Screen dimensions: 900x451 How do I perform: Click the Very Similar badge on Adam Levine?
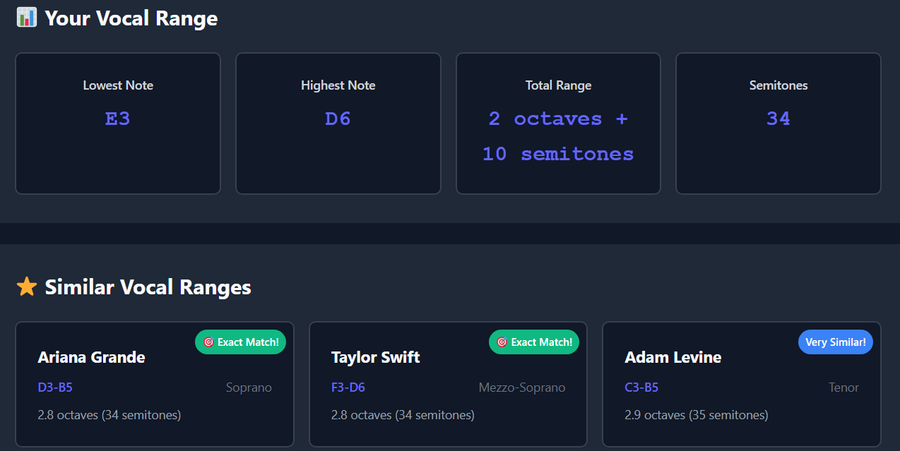click(x=836, y=343)
